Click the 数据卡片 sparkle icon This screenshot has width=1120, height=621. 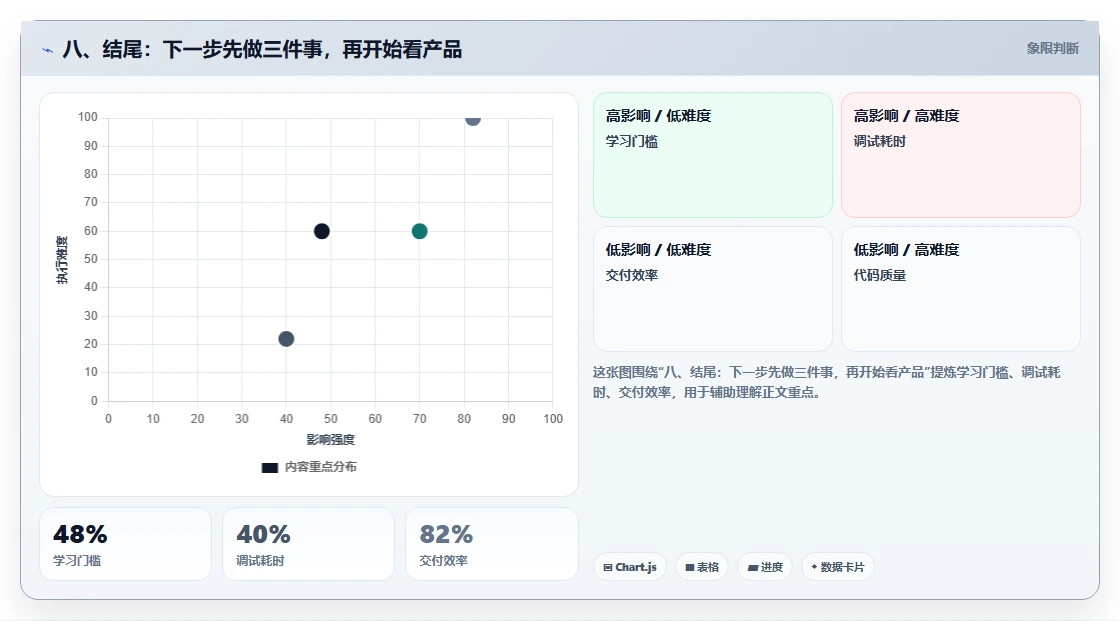(x=814, y=567)
